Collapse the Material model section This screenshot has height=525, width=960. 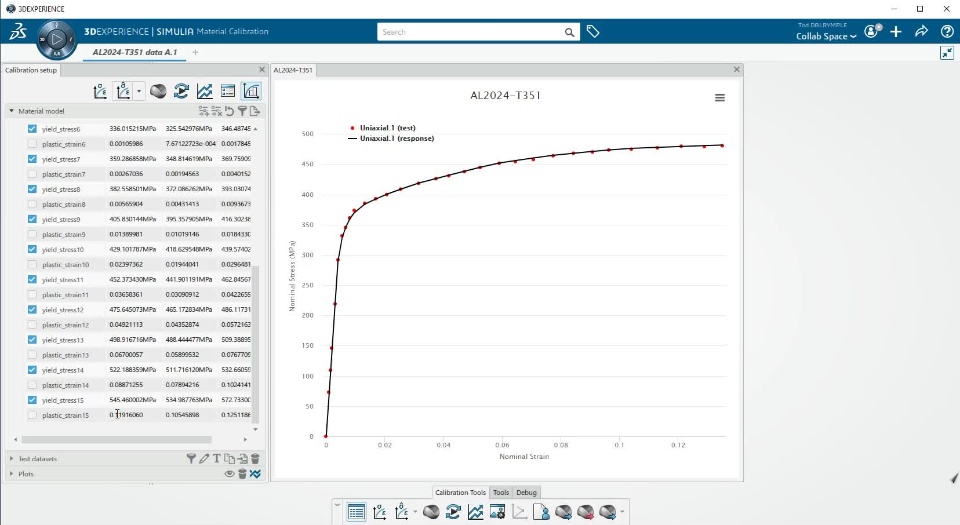point(11,111)
